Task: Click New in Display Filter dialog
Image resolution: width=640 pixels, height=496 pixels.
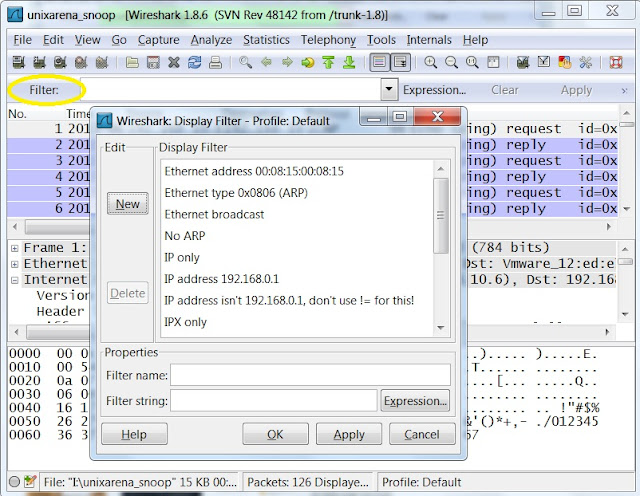Action: 128,204
